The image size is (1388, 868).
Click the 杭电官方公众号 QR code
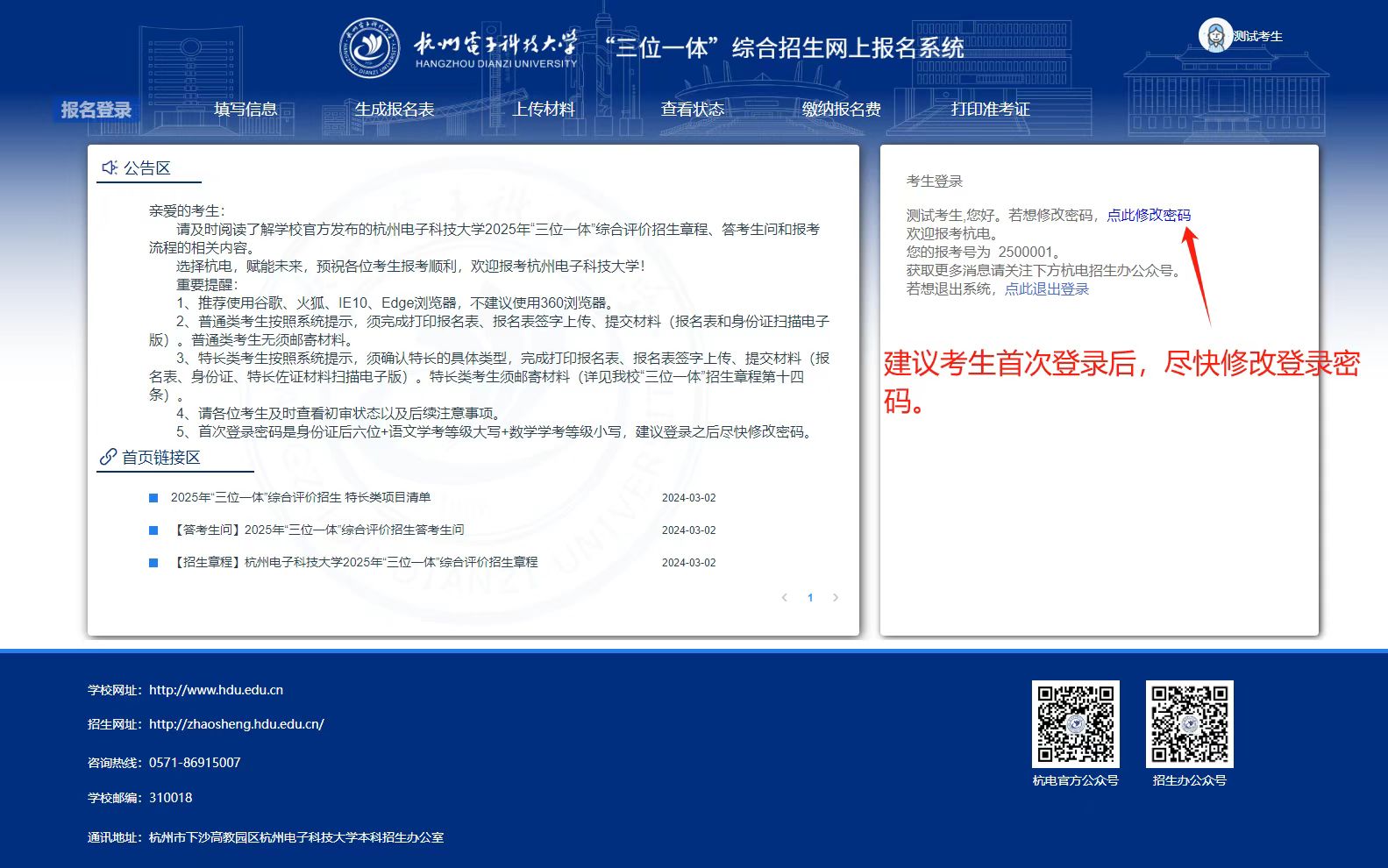(1075, 724)
